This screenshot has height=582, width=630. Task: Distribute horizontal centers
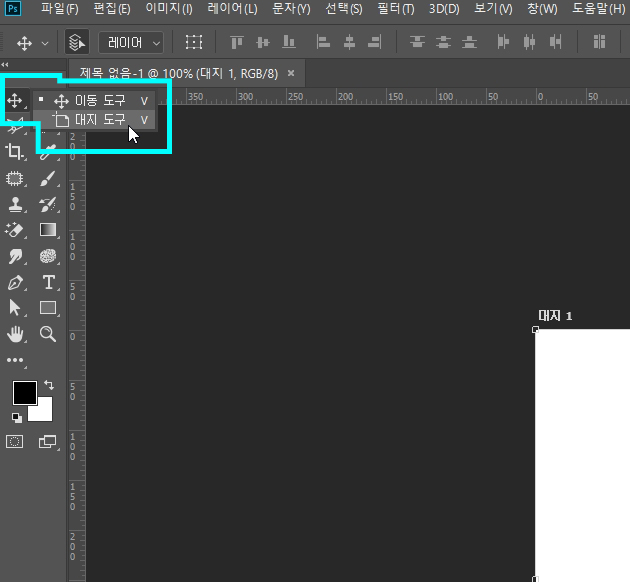[529, 42]
